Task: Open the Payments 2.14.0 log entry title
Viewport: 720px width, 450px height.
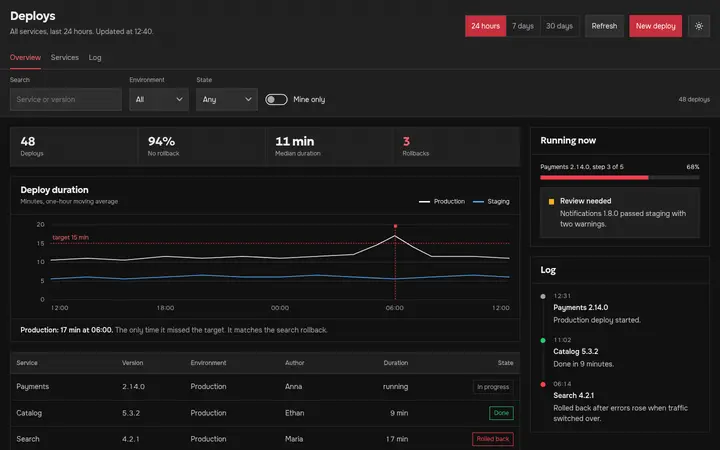Action: click(580, 308)
